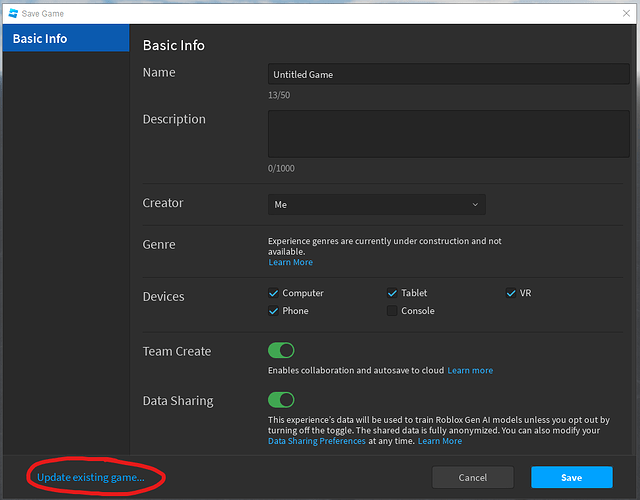Focus the Description text box

tap(448, 133)
